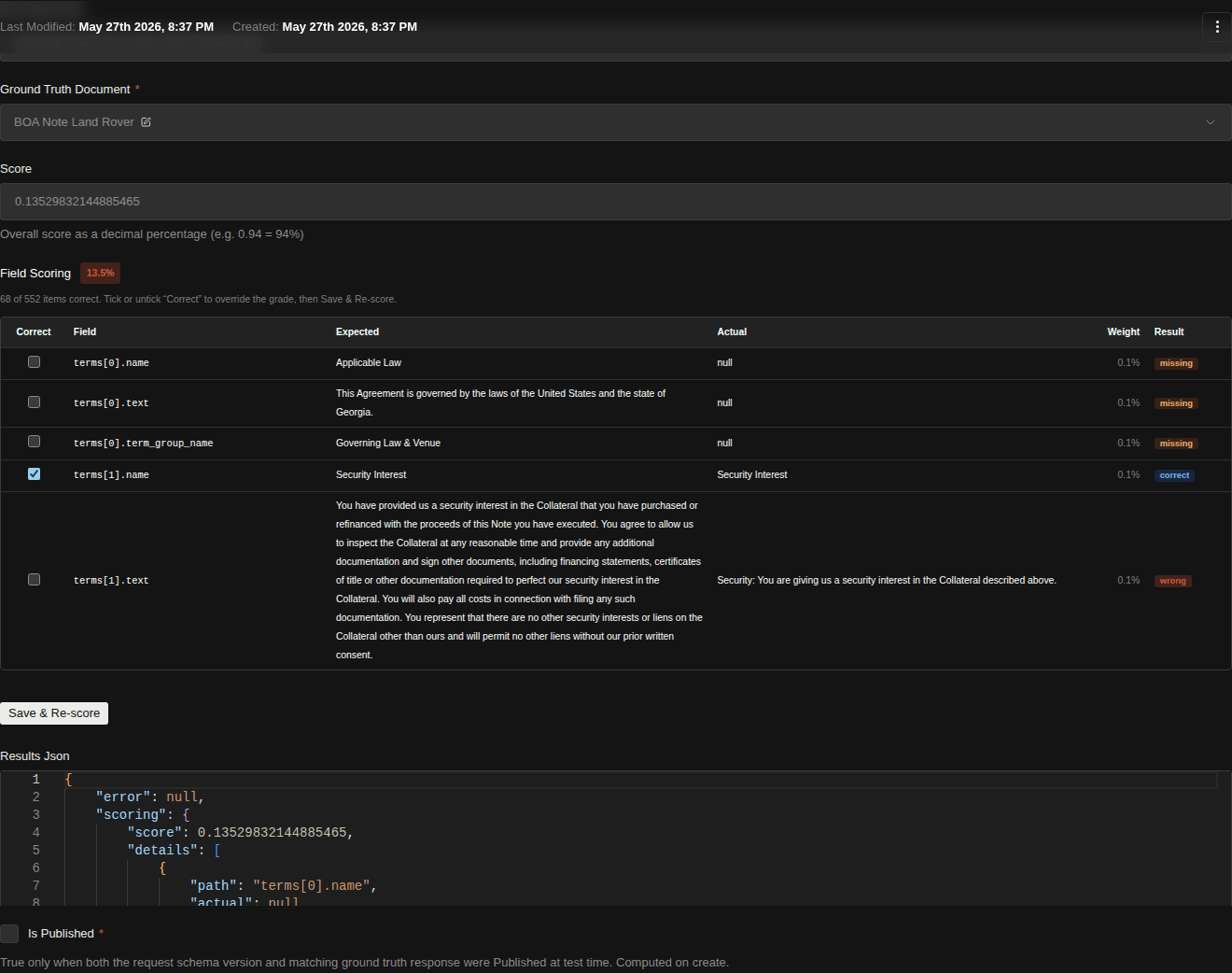Viewport: 1232px width, 973px height.
Task: Click the Correct column header
Action: (x=34, y=331)
